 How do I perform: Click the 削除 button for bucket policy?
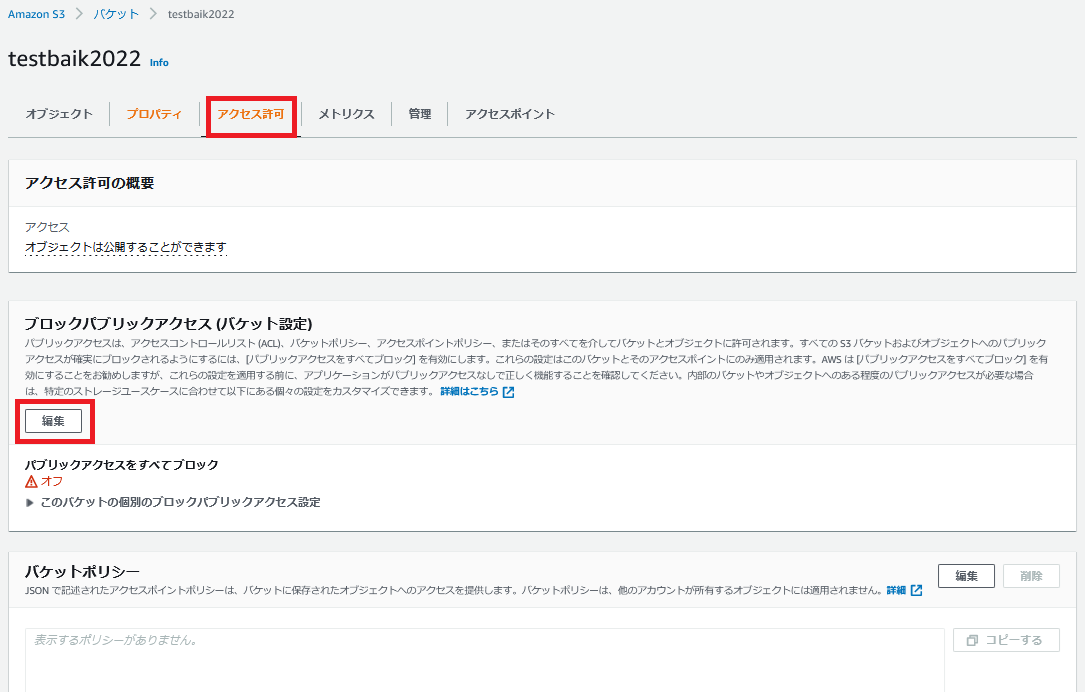tap(1031, 576)
